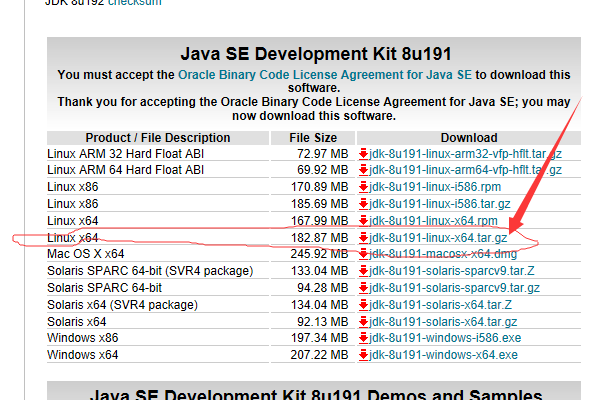Download jdk-8u191-linux-arm32-vfp-hflt.tar.gz
Screen dimensions: 601x400
pyautogui.click(x=465, y=154)
